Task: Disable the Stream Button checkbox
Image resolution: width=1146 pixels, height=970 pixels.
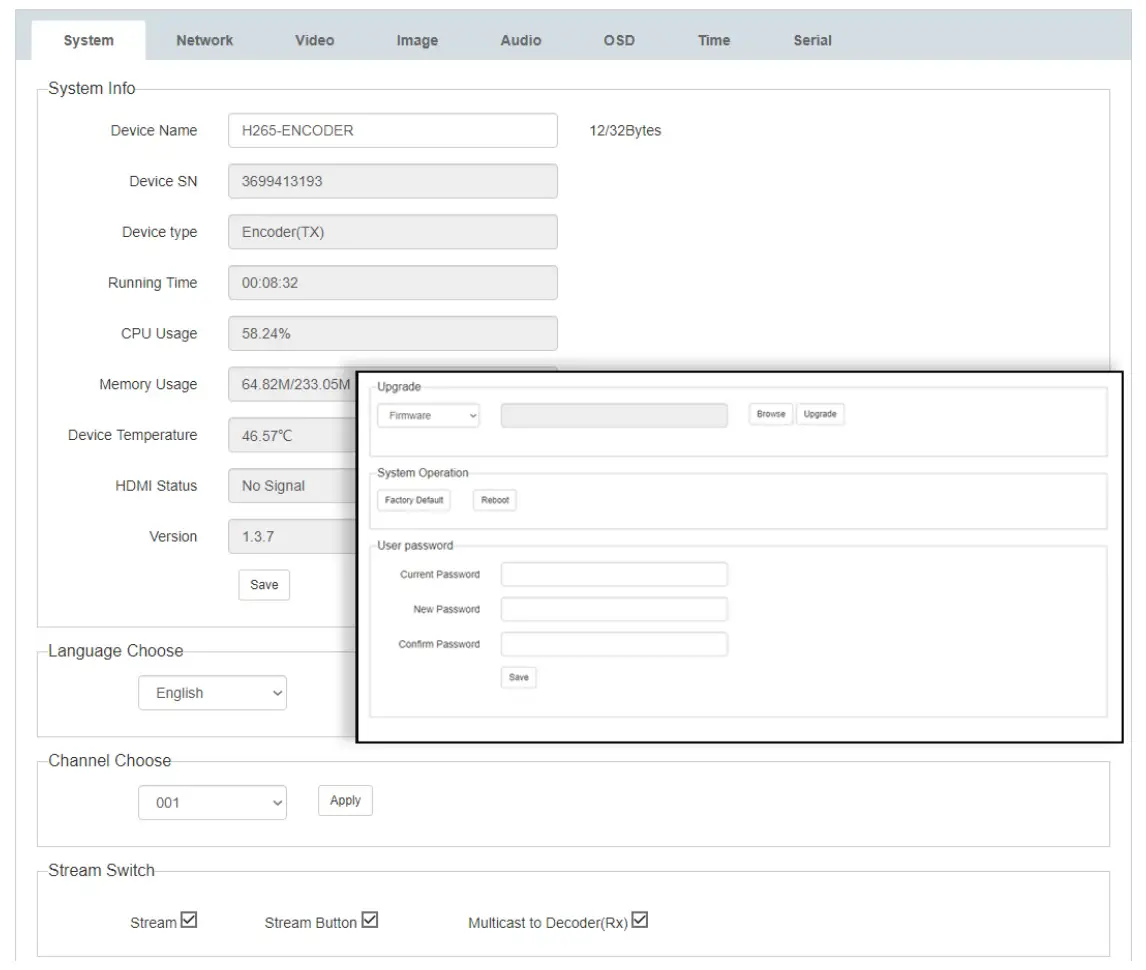Action: pyautogui.click(x=369, y=921)
